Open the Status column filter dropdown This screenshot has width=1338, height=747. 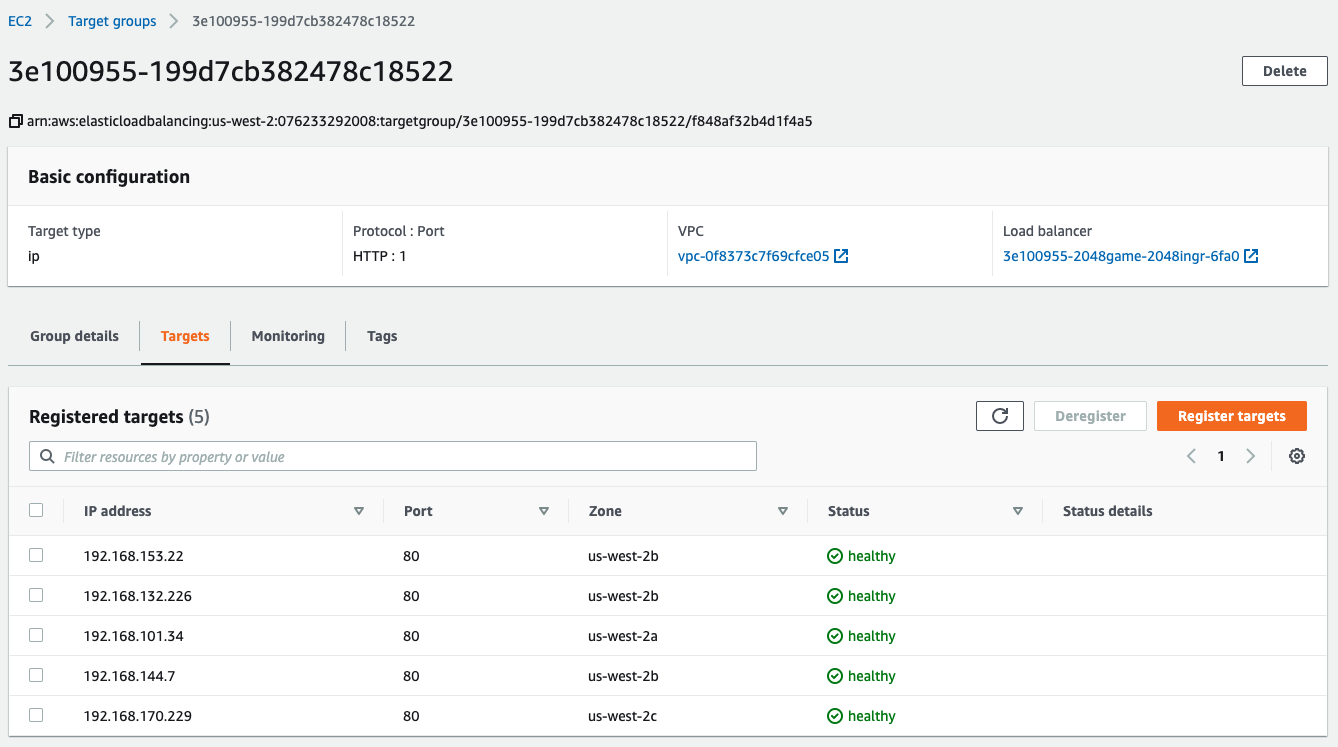point(1018,510)
